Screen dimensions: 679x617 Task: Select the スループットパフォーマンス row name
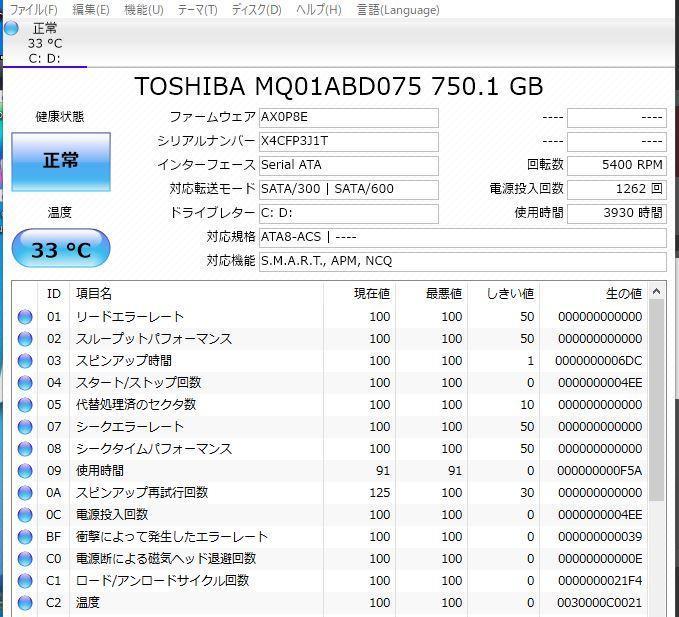pyautogui.click(x=154, y=339)
